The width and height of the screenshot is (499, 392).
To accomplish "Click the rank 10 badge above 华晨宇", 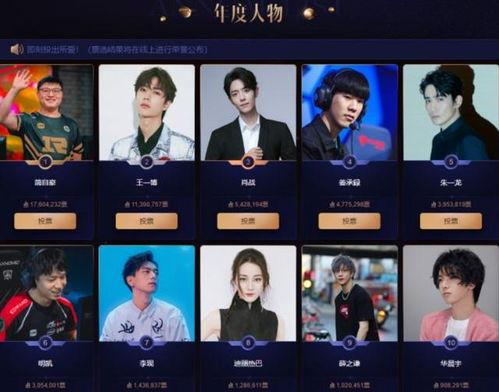I will (451, 343).
